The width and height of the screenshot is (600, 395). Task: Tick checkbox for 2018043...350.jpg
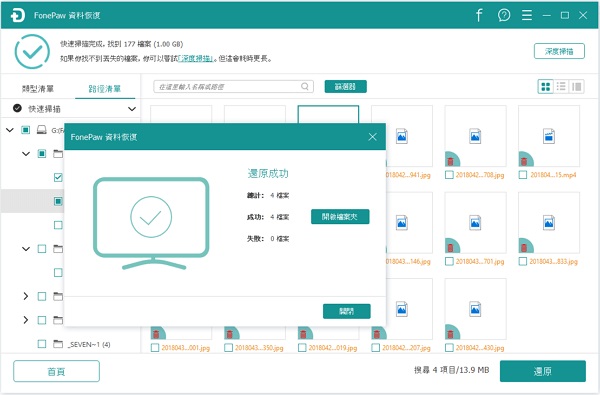point(228,348)
